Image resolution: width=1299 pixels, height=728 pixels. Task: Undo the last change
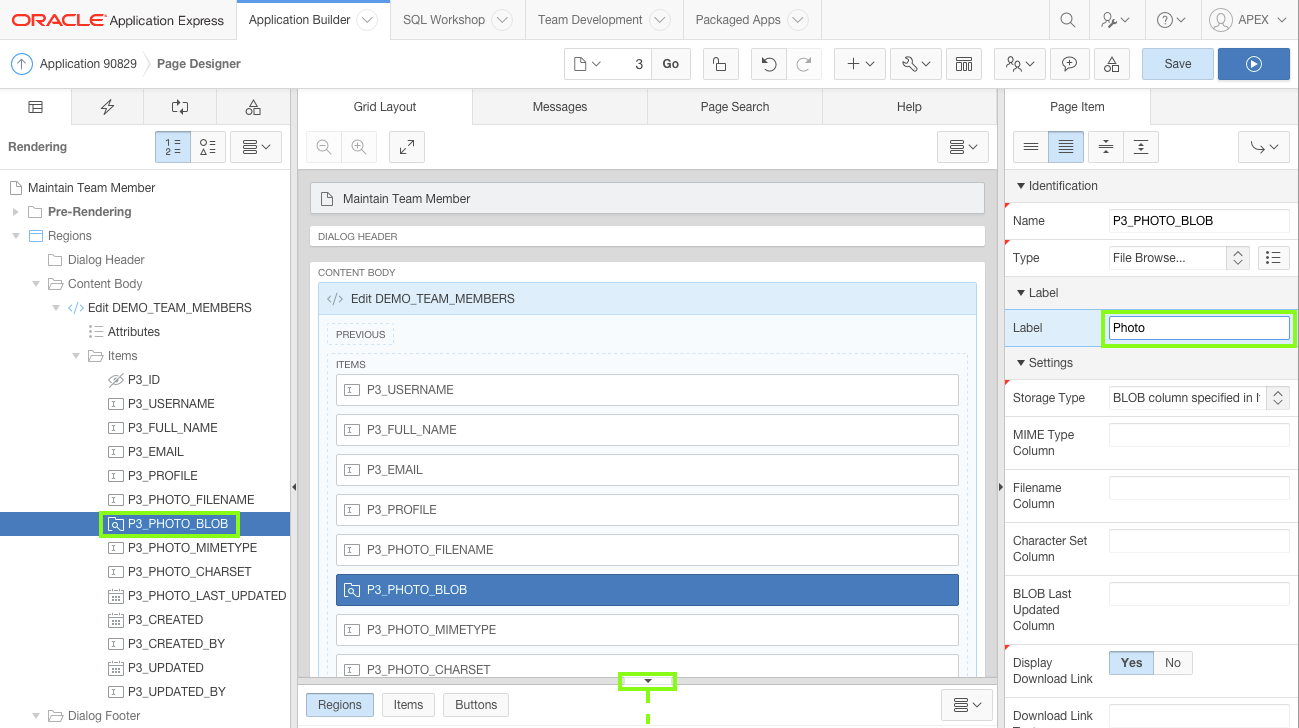coord(768,64)
